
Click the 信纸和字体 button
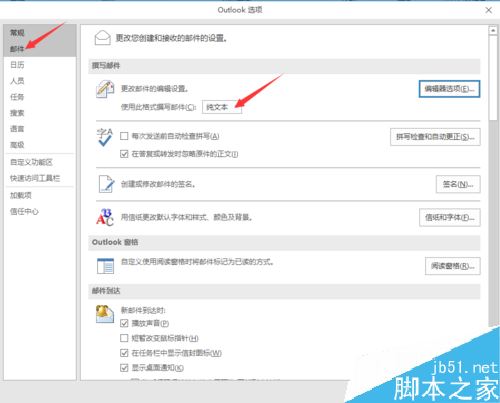[450, 218]
